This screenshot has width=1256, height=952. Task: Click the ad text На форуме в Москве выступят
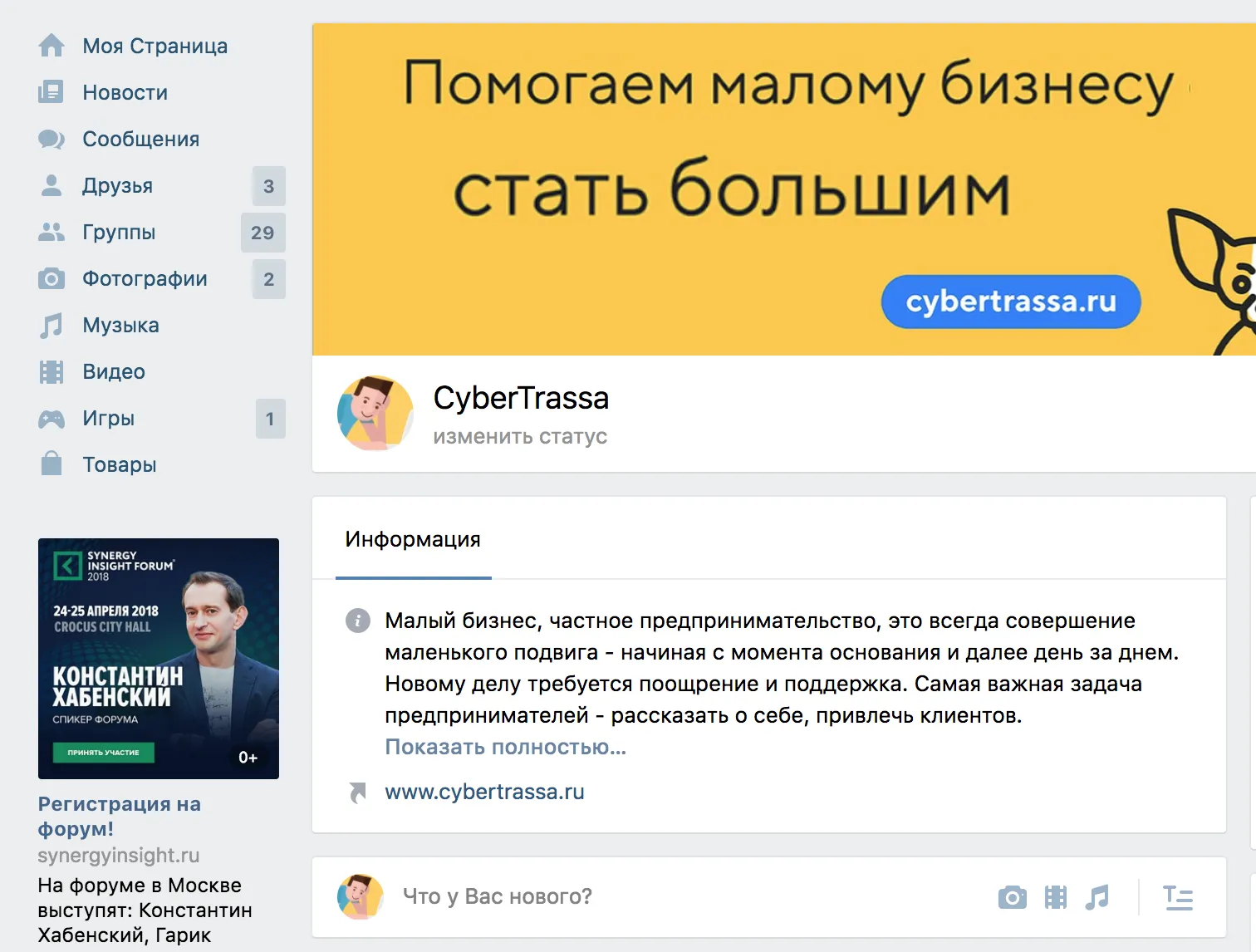tap(145, 910)
